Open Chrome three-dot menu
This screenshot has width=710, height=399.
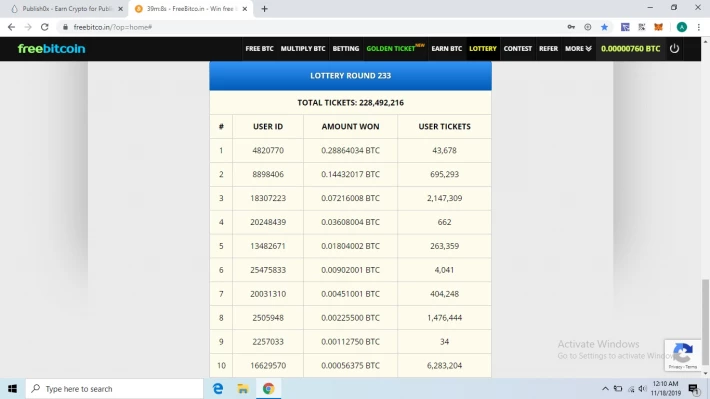699,27
